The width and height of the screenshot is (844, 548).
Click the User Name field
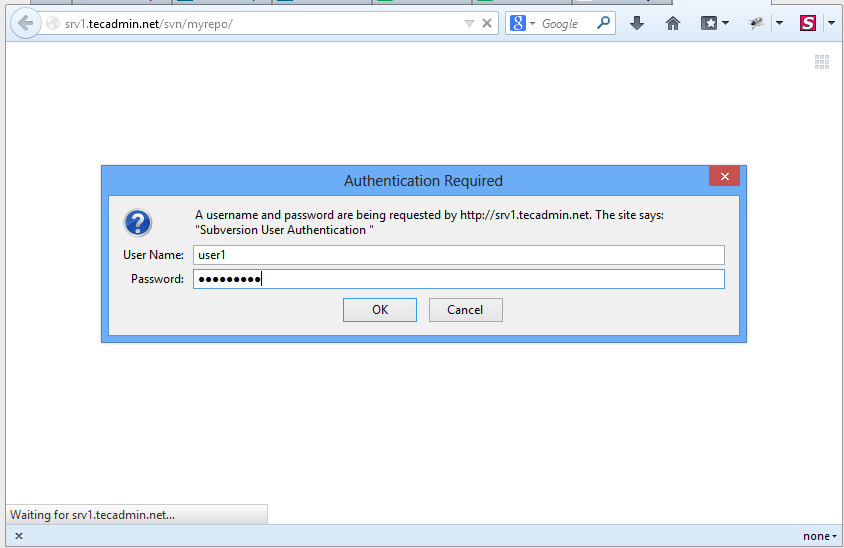point(458,255)
